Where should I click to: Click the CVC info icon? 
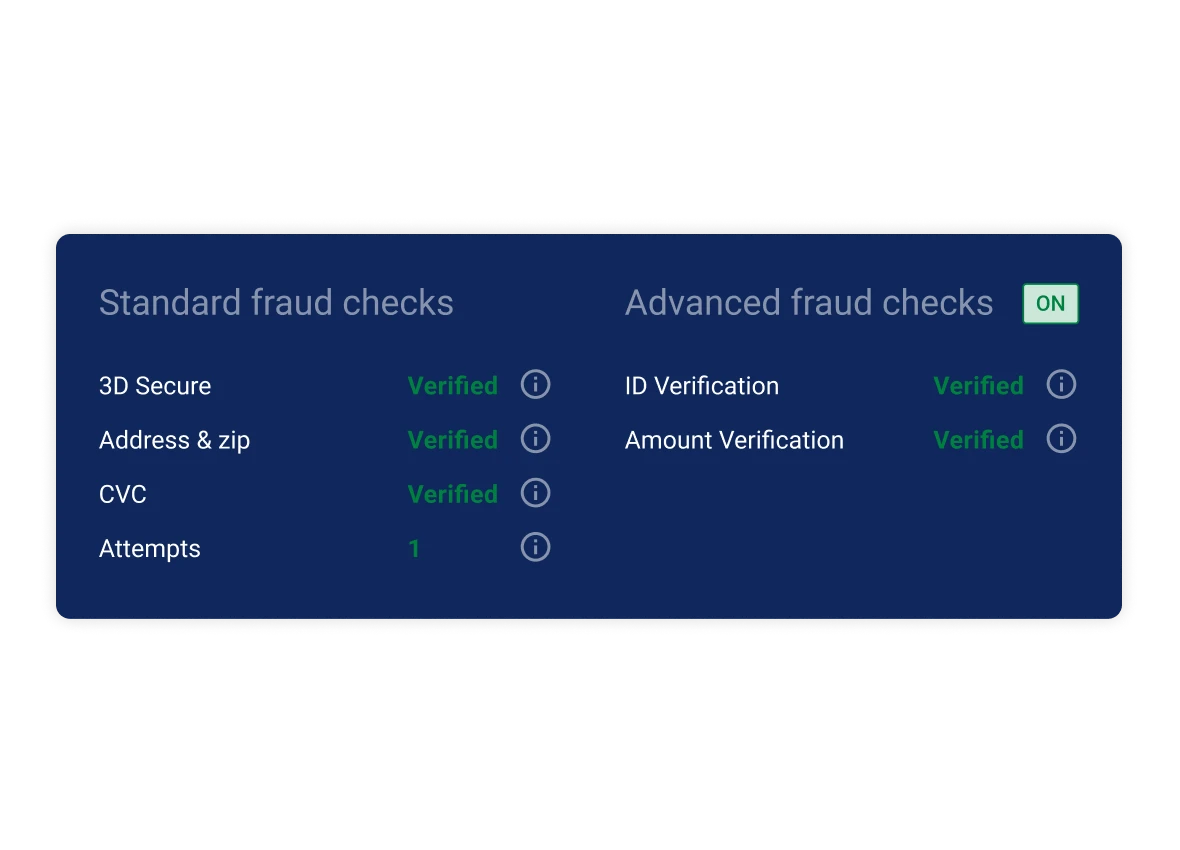[535, 493]
